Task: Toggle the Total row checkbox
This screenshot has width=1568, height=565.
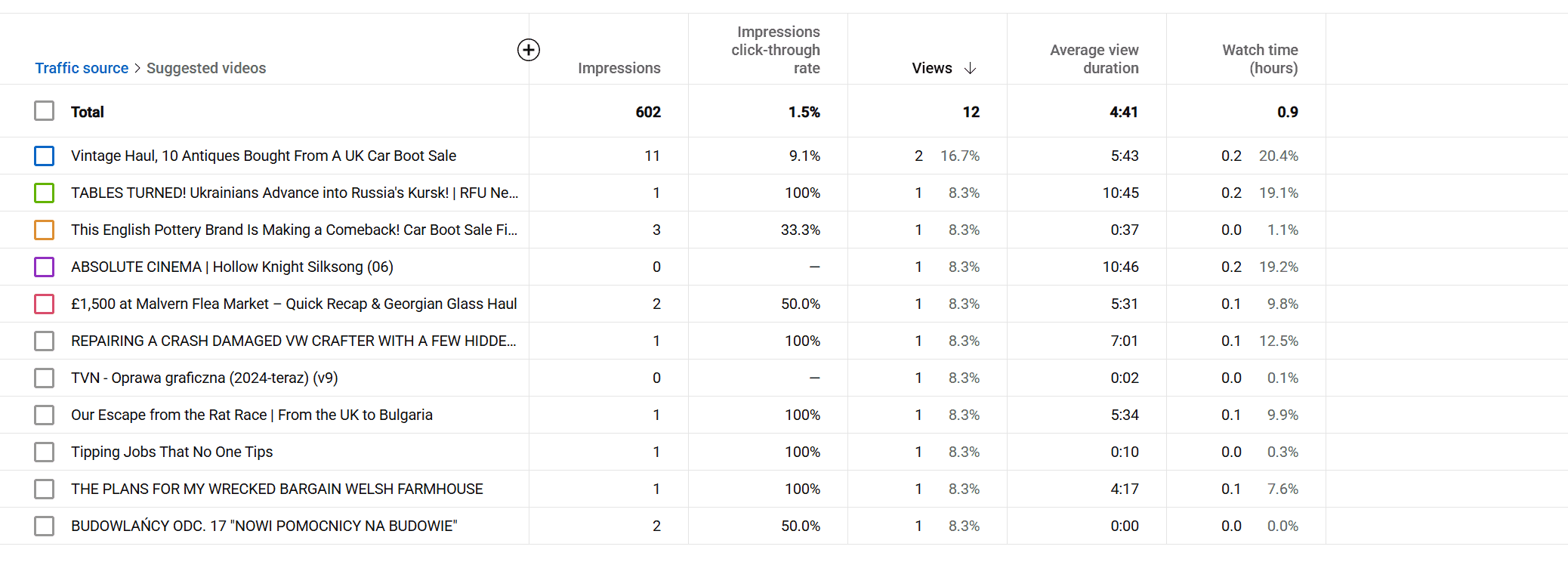Action: (x=45, y=112)
